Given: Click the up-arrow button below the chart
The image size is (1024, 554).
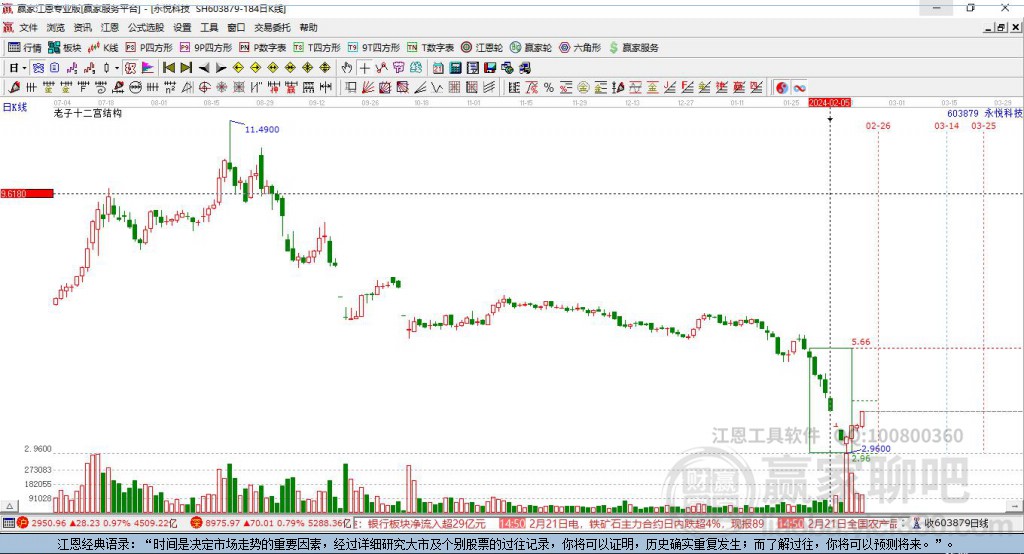Looking at the screenshot, I should [x=9, y=506].
